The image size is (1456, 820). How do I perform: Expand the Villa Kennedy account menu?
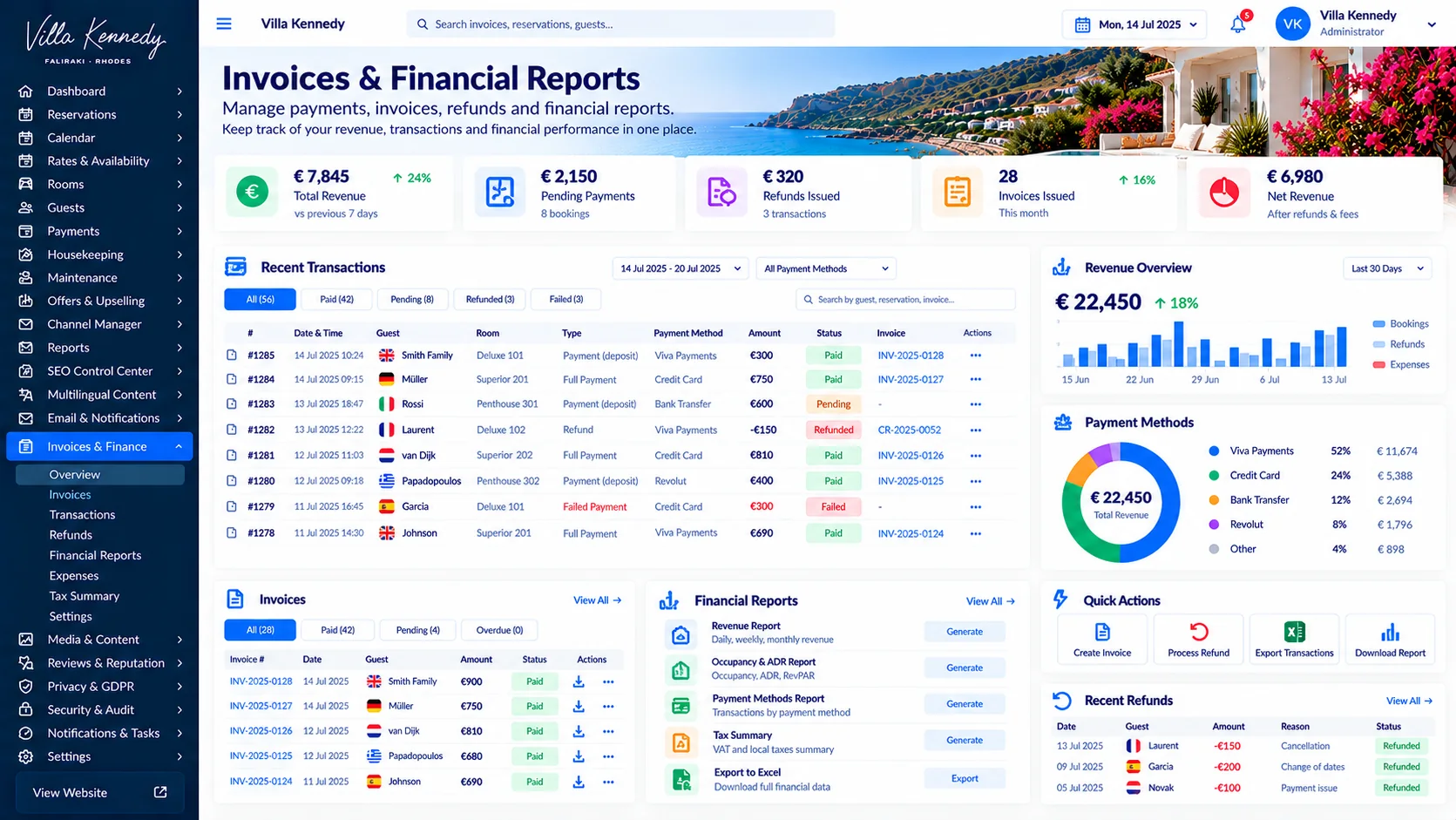tap(1431, 24)
